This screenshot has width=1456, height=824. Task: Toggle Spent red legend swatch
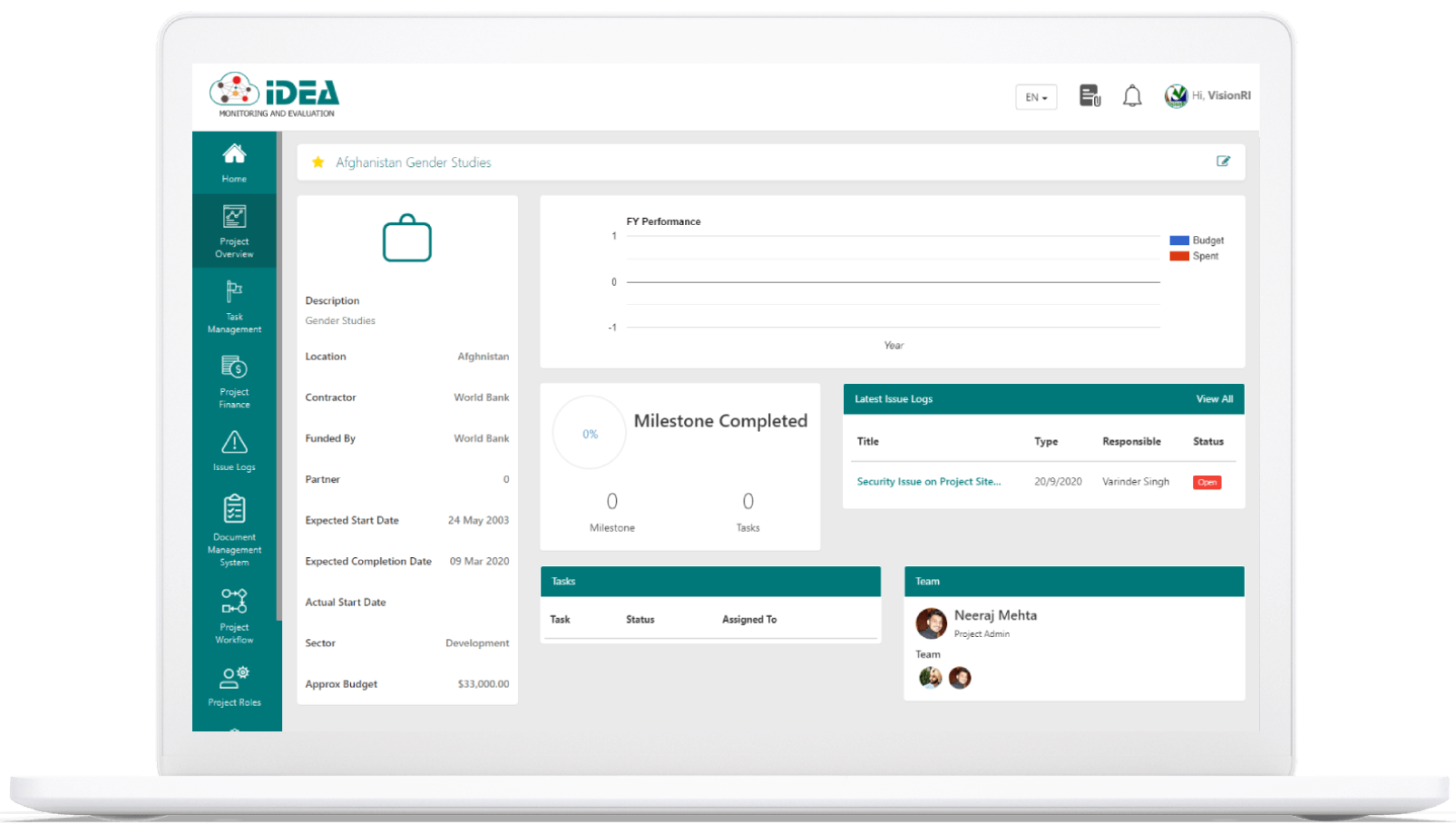(x=1179, y=256)
